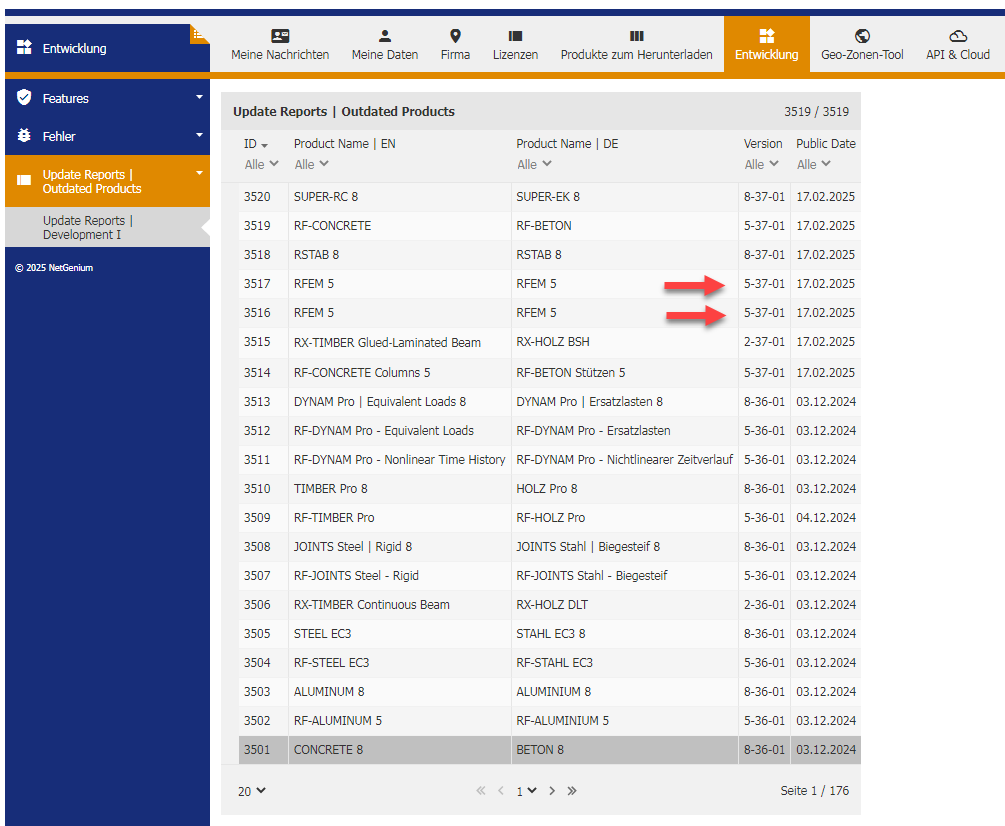Expand the Fehler sidebar menu arrow
The height and width of the screenshot is (826, 1005).
199,135
